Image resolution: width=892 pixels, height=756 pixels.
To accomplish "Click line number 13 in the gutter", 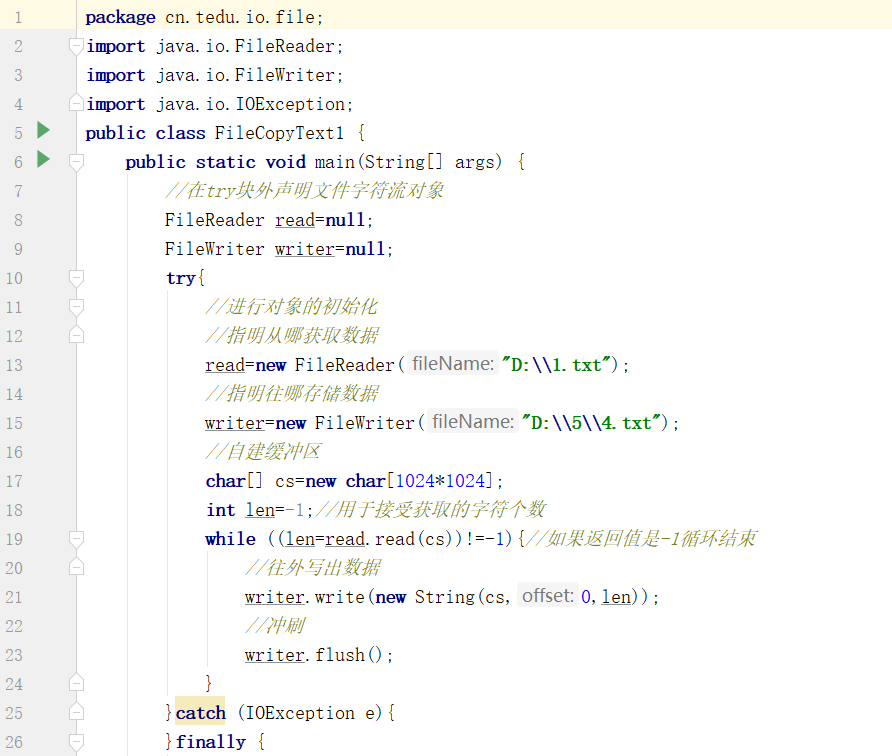I will pyautogui.click(x=14, y=365).
